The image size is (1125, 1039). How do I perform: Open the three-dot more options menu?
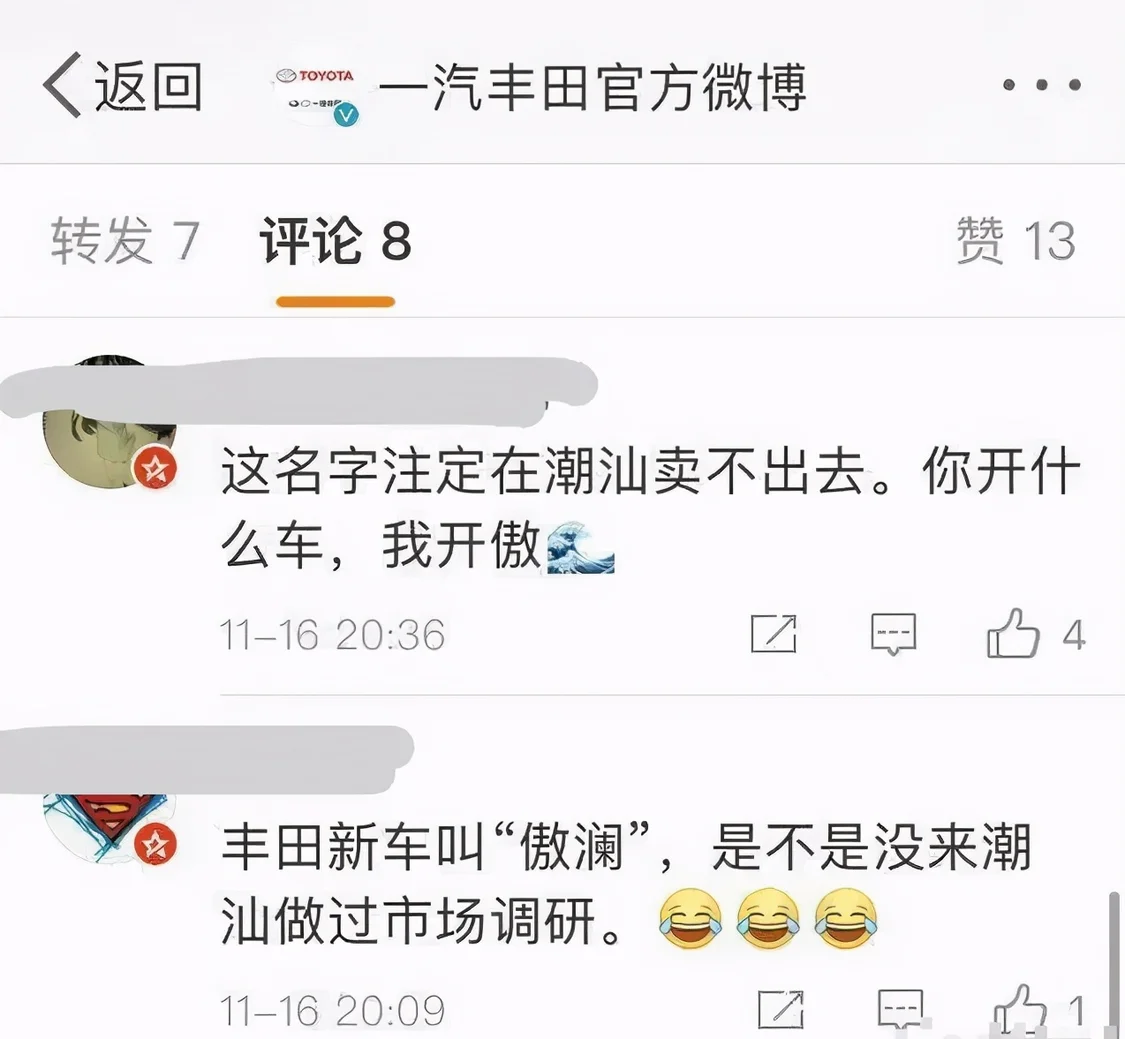(1042, 85)
